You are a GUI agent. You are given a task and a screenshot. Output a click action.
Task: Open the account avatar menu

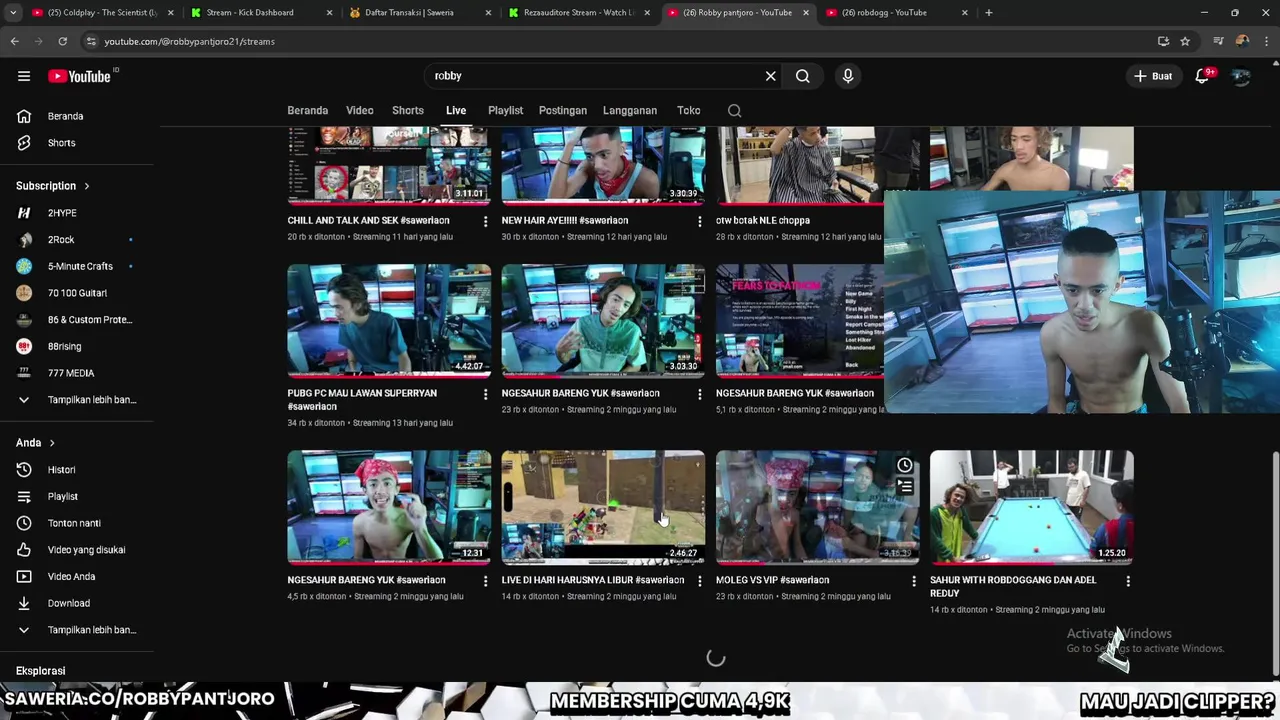coord(1241,76)
